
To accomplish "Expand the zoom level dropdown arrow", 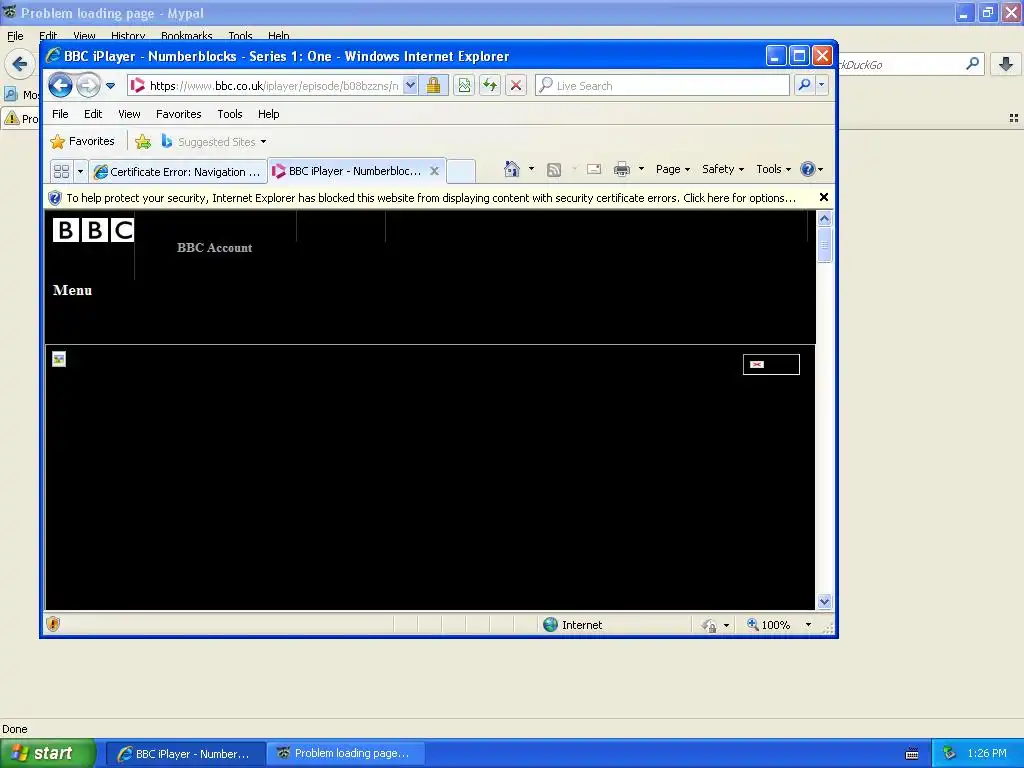I will tap(808, 625).
